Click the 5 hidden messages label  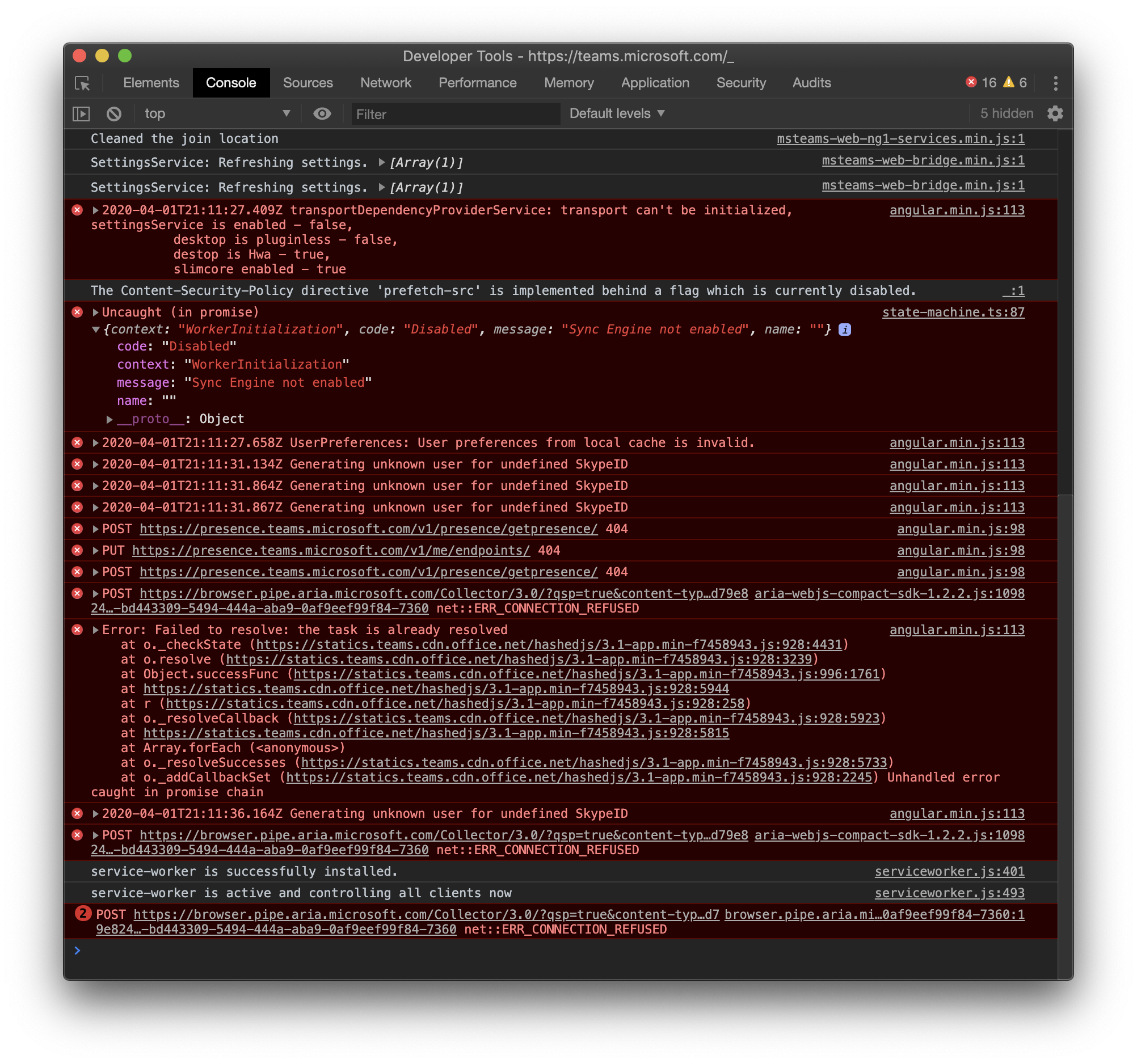(x=1007, y=114)
